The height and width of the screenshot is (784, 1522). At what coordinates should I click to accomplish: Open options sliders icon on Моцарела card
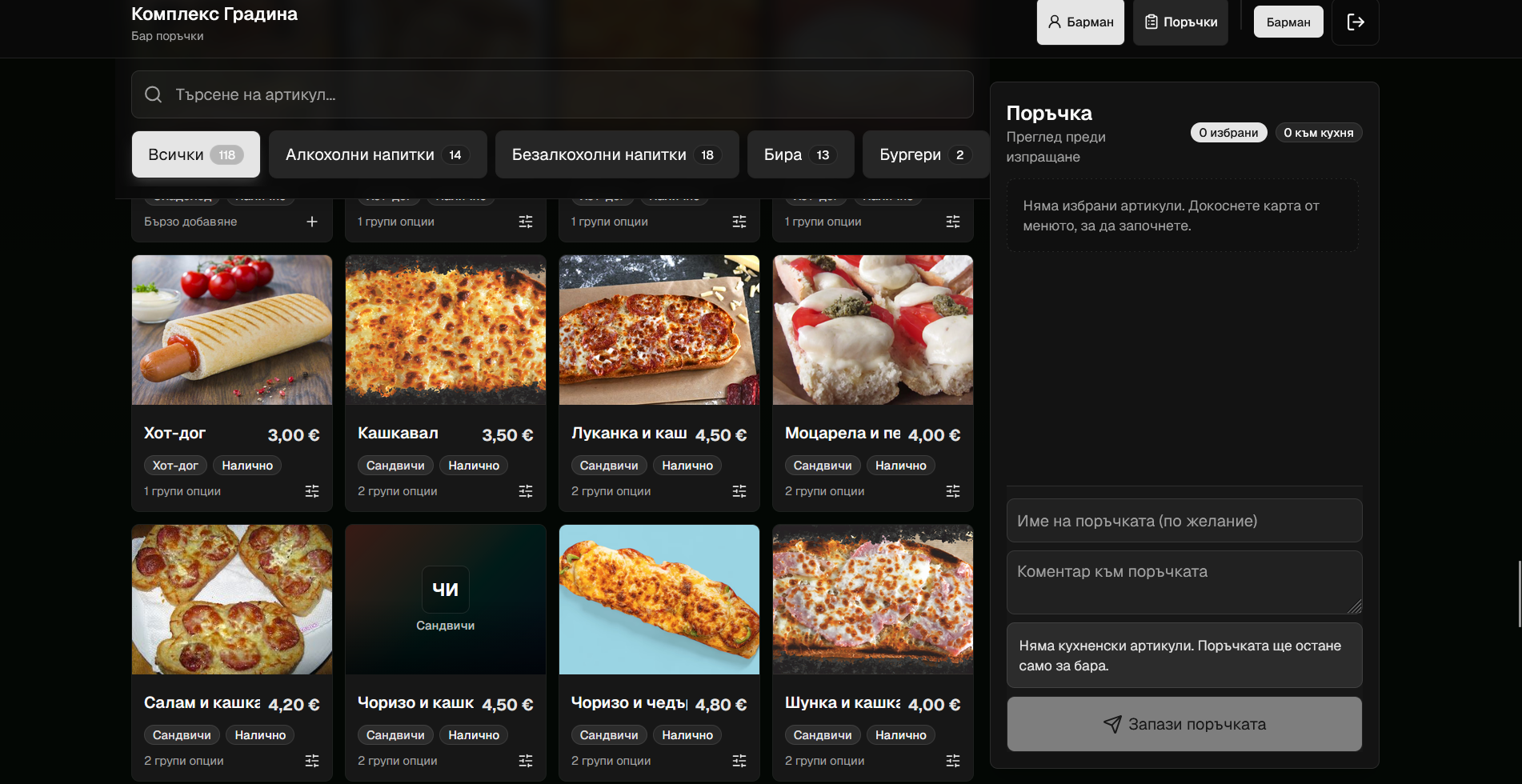click(x=953, y=491)
